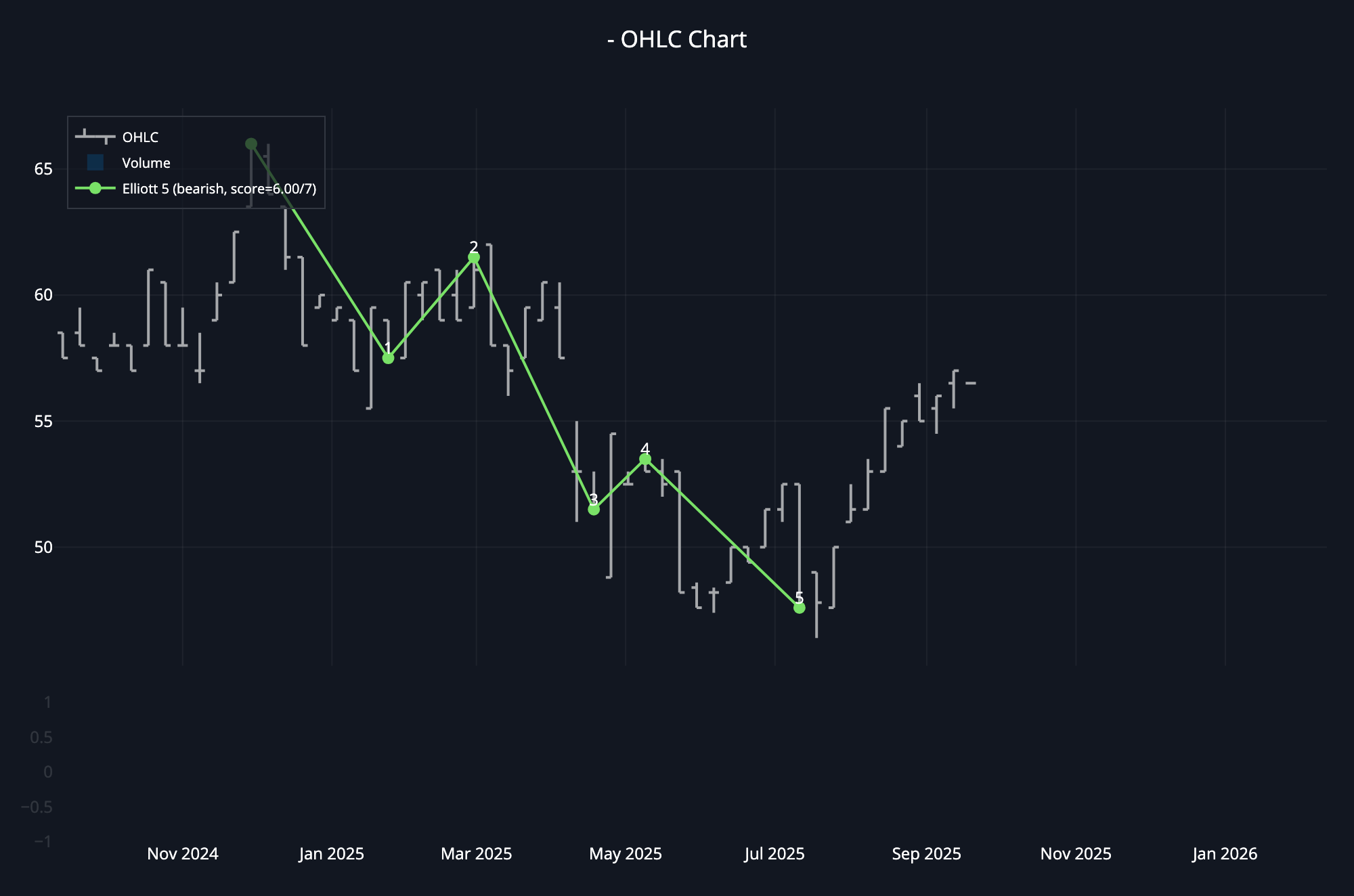1354x896 pixels.
Task: Click the Elliott wave 4 point marker
Action: [x=645, y=460]
